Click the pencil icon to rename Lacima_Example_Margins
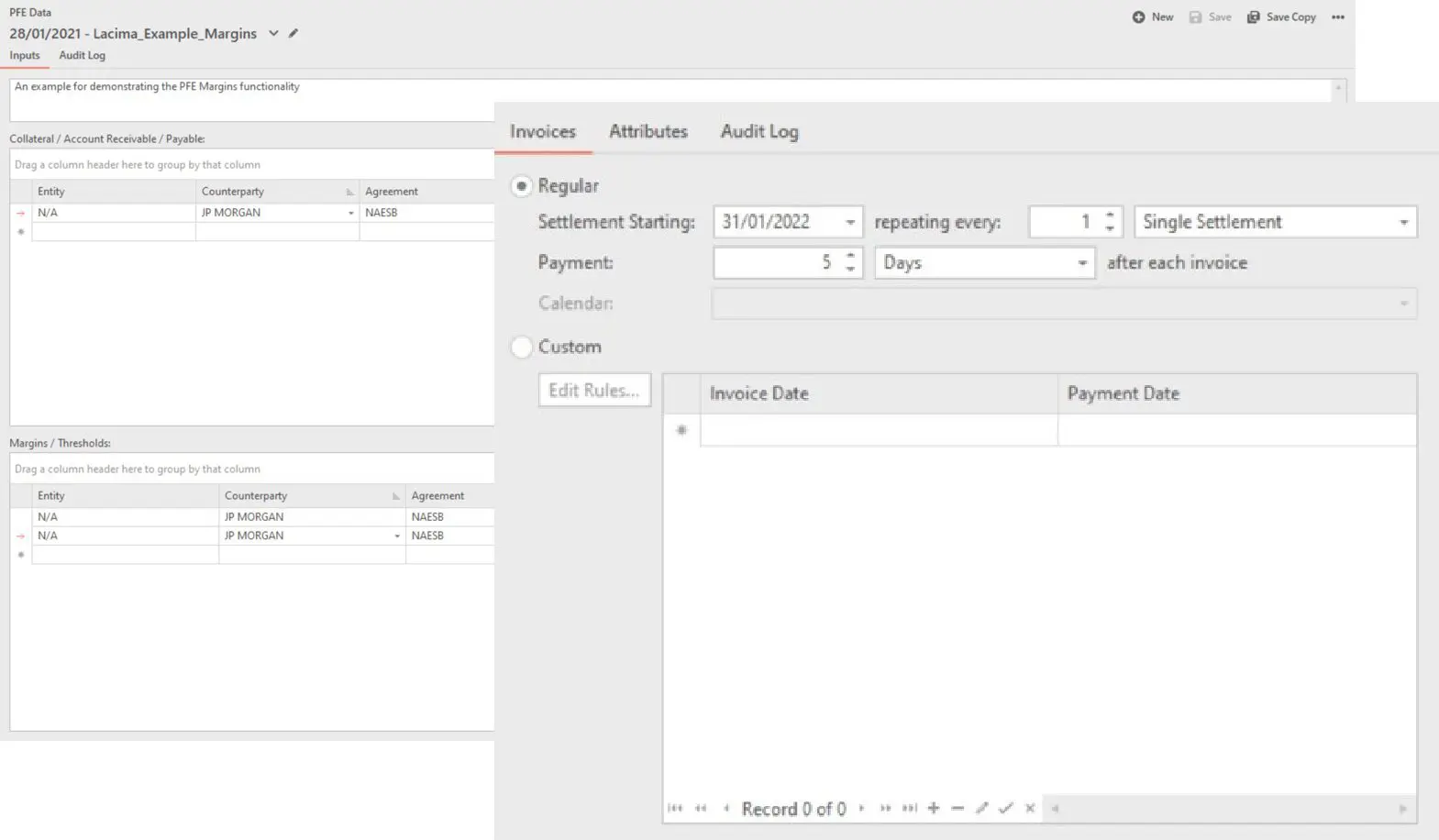 click(293, 33)
